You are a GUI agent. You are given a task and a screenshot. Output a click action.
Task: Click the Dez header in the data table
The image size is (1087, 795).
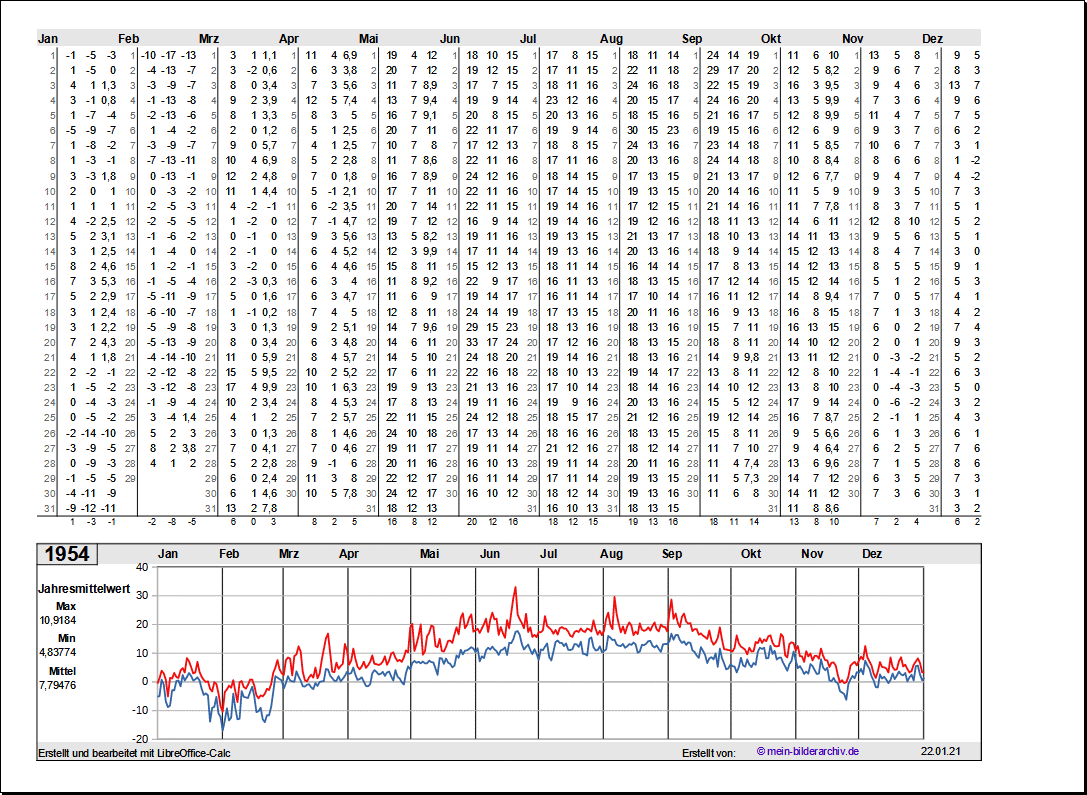pos(932,39)
